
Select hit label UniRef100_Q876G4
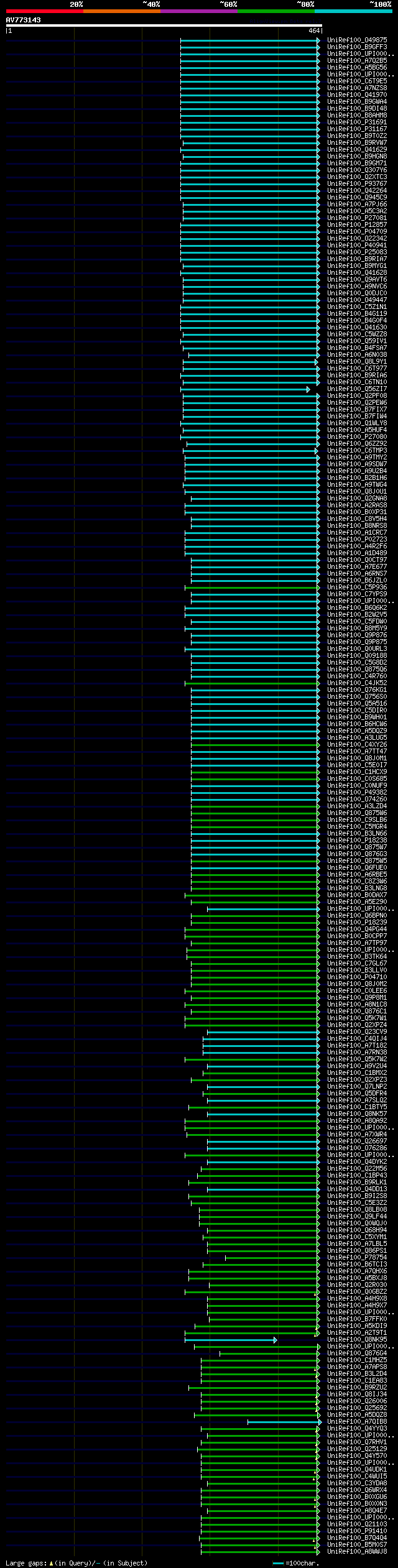357,1353
